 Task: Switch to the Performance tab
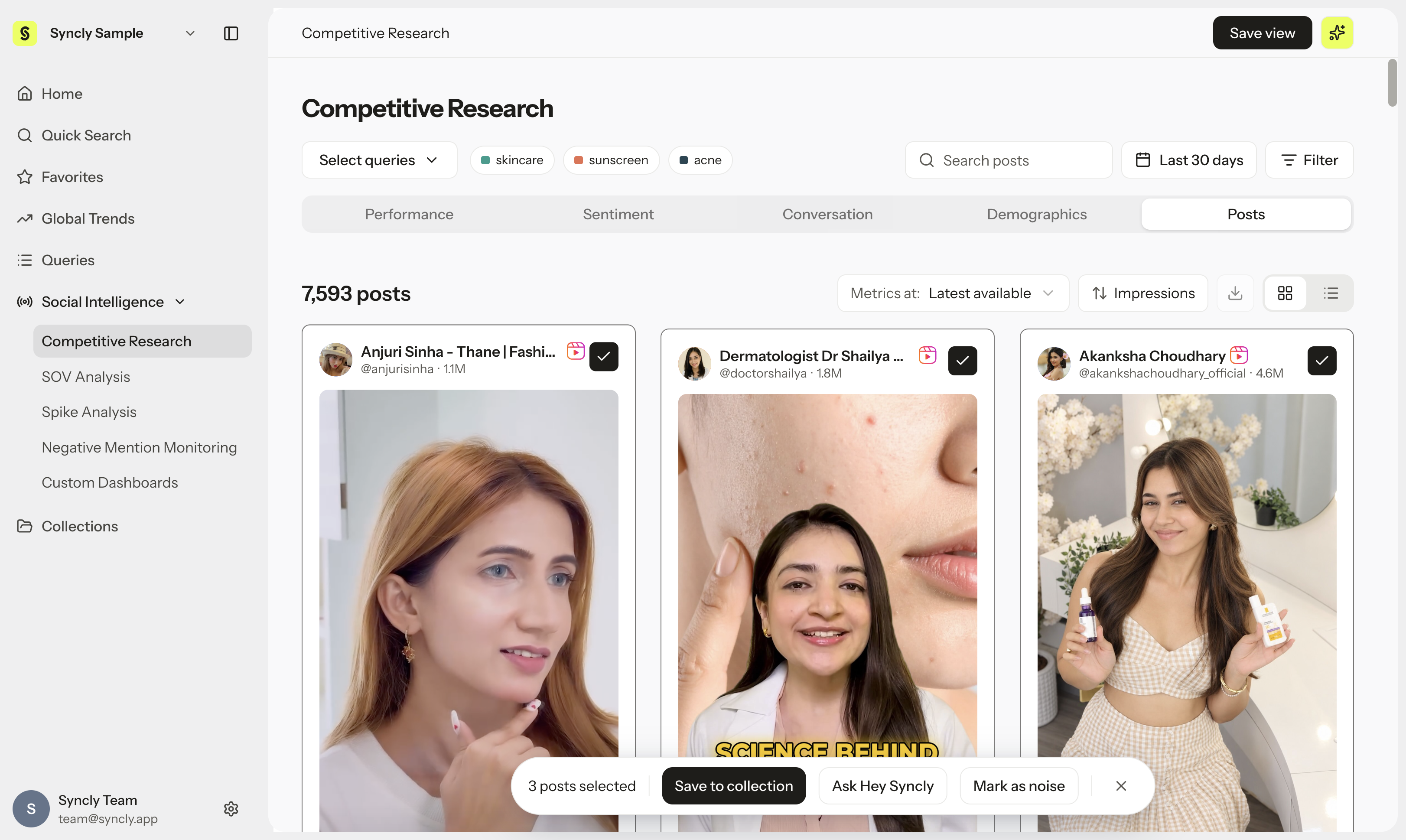[409, 214]
